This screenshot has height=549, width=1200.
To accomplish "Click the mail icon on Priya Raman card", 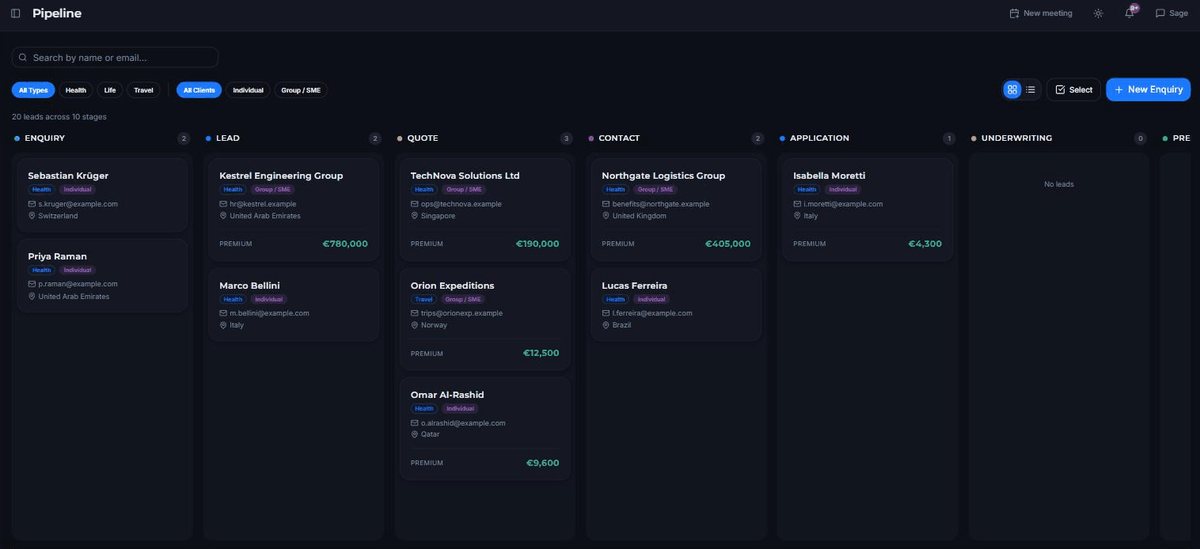I will coord(32,284).
